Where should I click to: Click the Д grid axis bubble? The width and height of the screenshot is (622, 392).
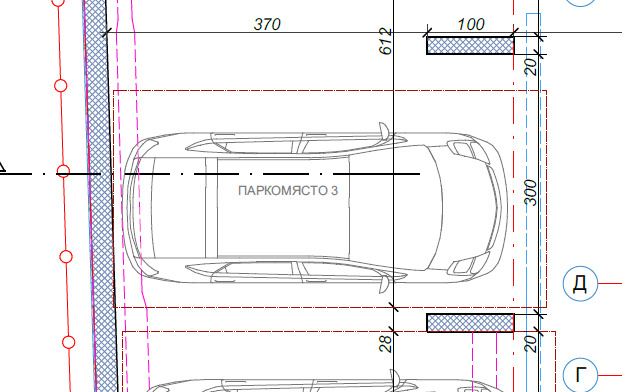[x=580, y=283]
